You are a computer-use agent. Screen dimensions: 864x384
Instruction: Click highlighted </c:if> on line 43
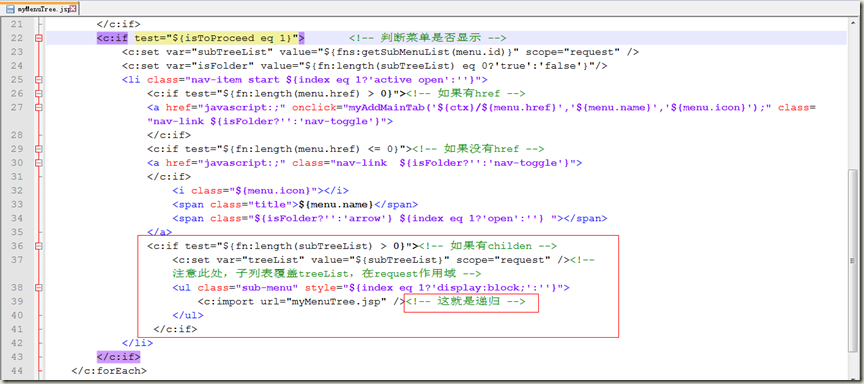(118, 356)
